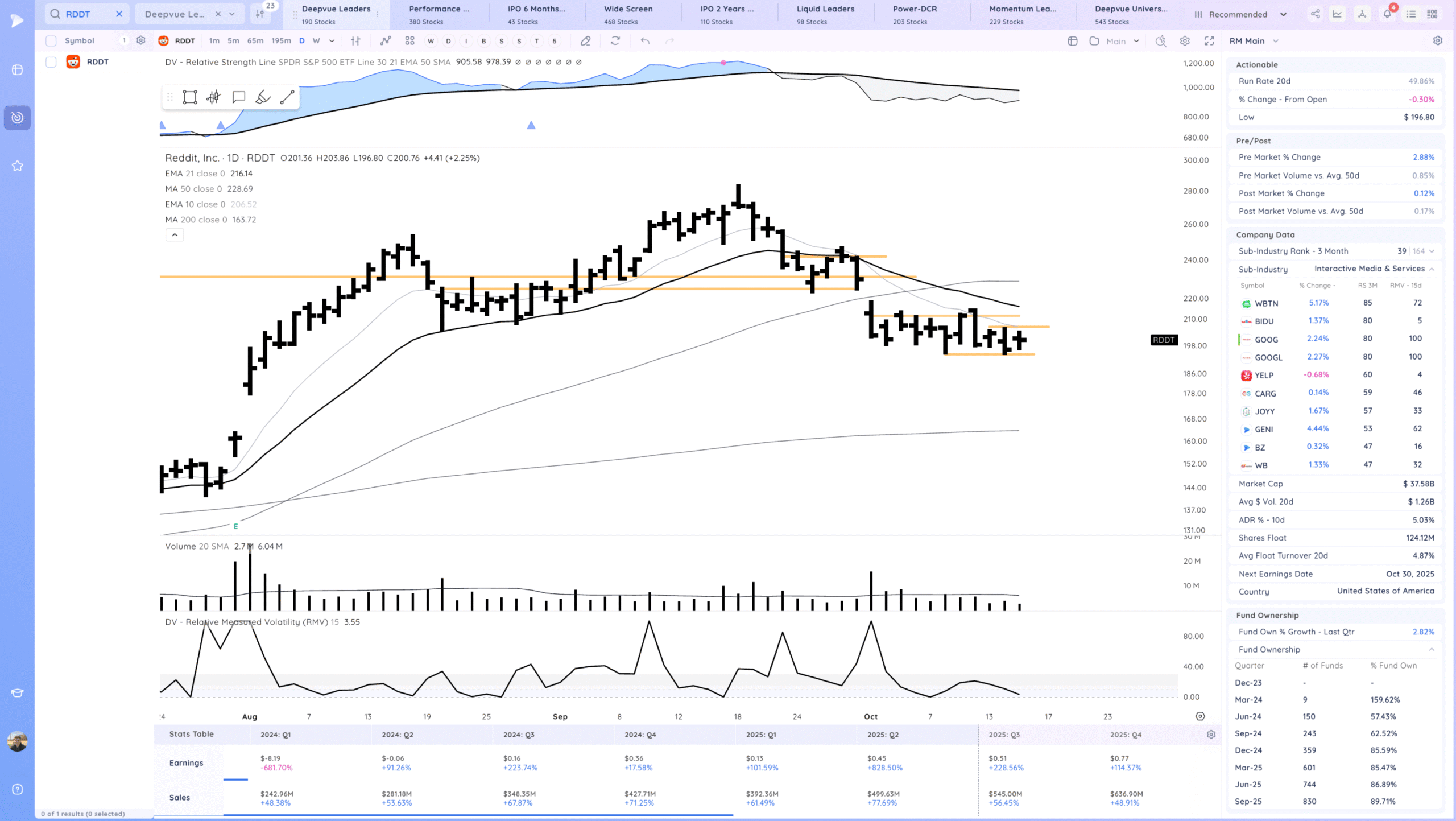Click the chart fullscreen icon

[1209, 41]
